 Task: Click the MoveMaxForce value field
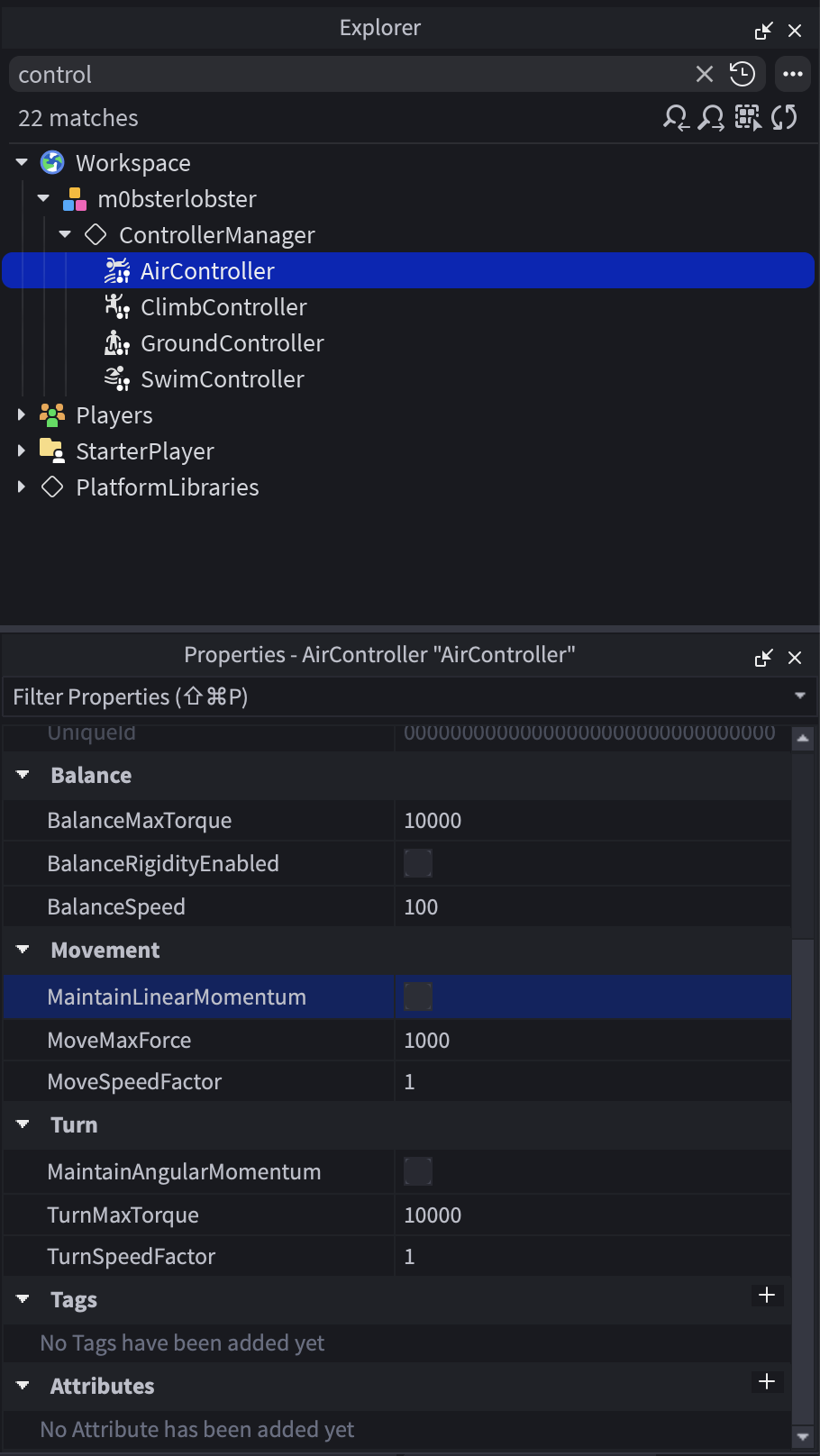pos(590,1041)
